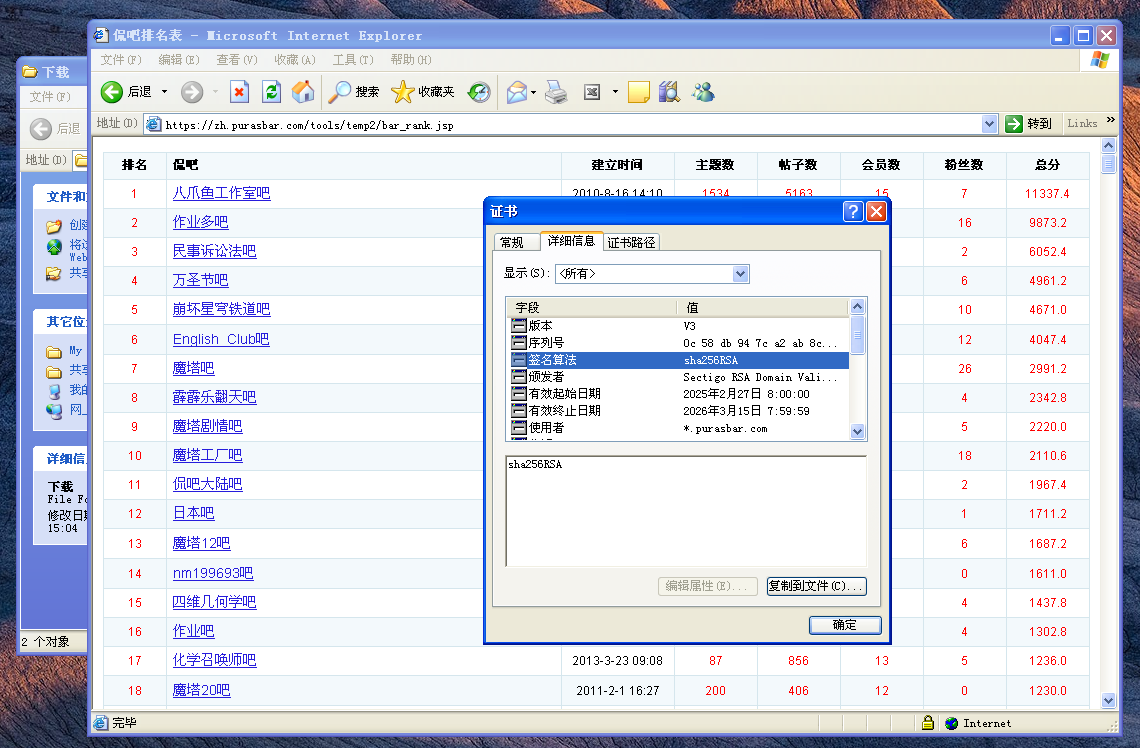This screenshot has height=748, width=1140.
Task: Click the Research book icon in toolbar
Action: [x=669, y=92]
